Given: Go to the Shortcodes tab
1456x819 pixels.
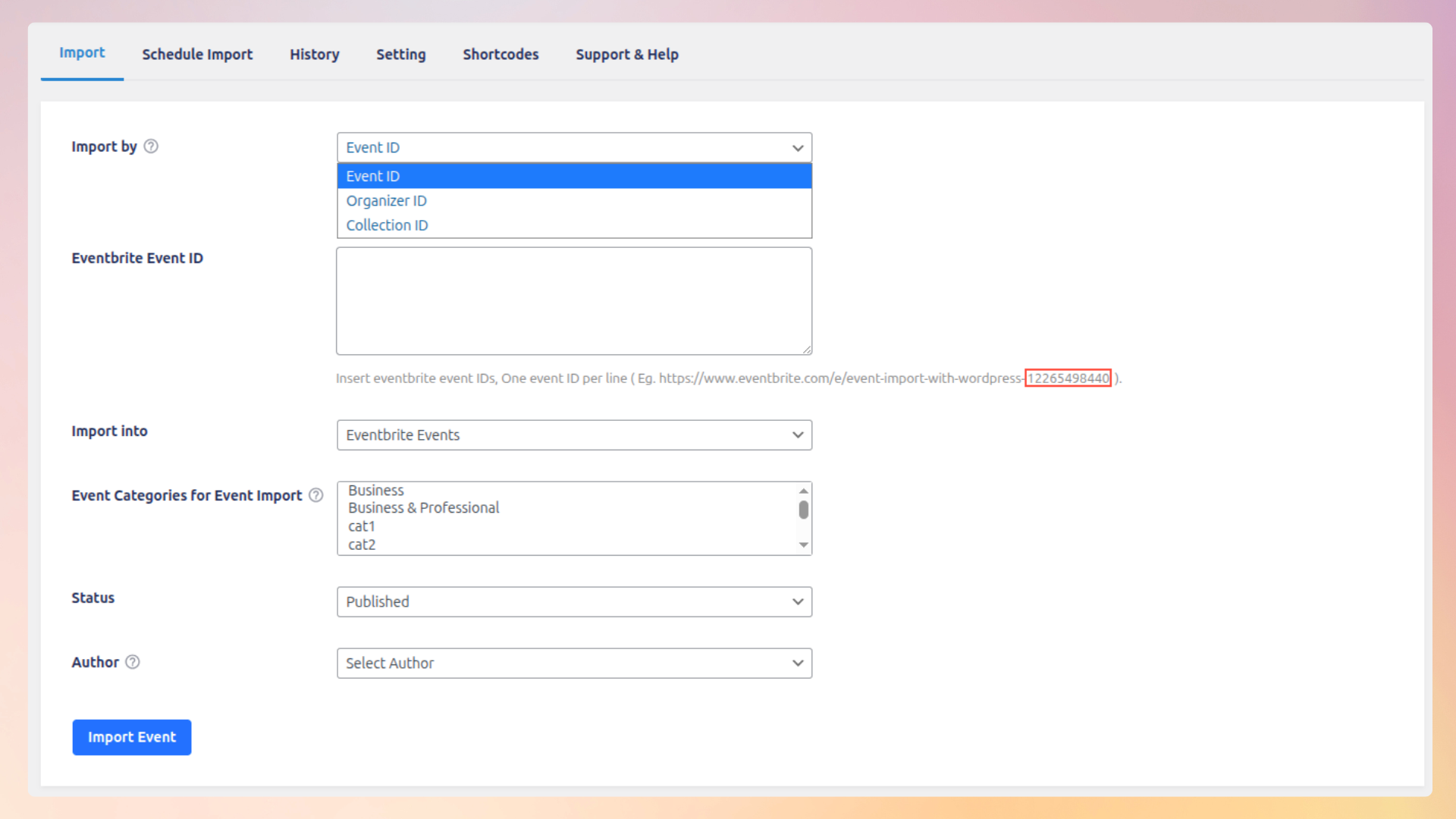Looking at the screenshot, I should point(500,54).
